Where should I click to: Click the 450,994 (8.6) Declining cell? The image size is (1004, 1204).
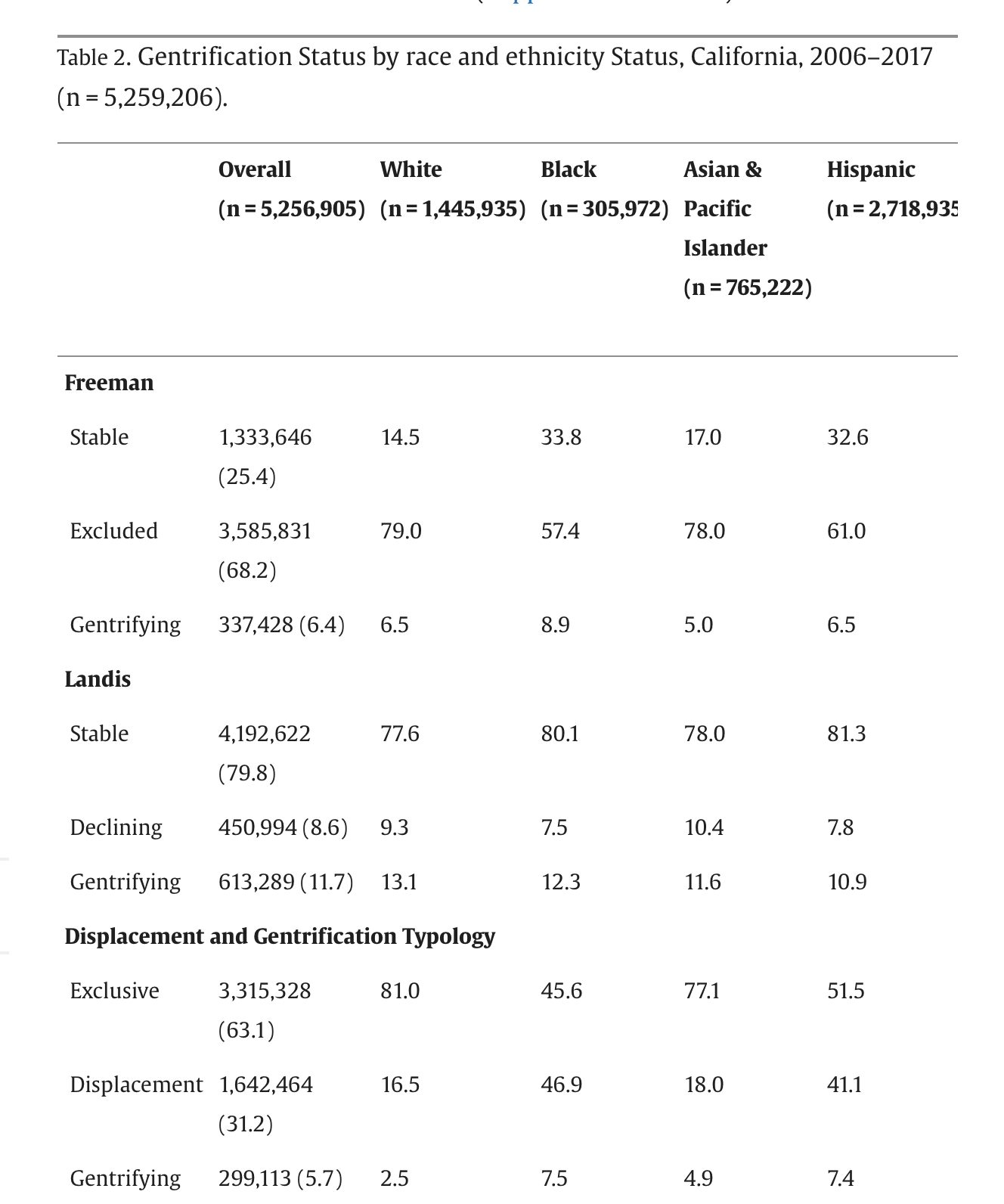pos(283,827)
